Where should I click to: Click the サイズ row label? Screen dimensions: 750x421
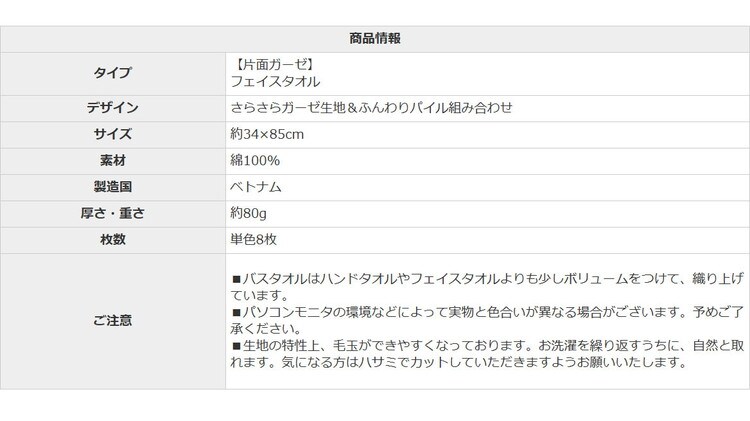[x=112, y=134]
